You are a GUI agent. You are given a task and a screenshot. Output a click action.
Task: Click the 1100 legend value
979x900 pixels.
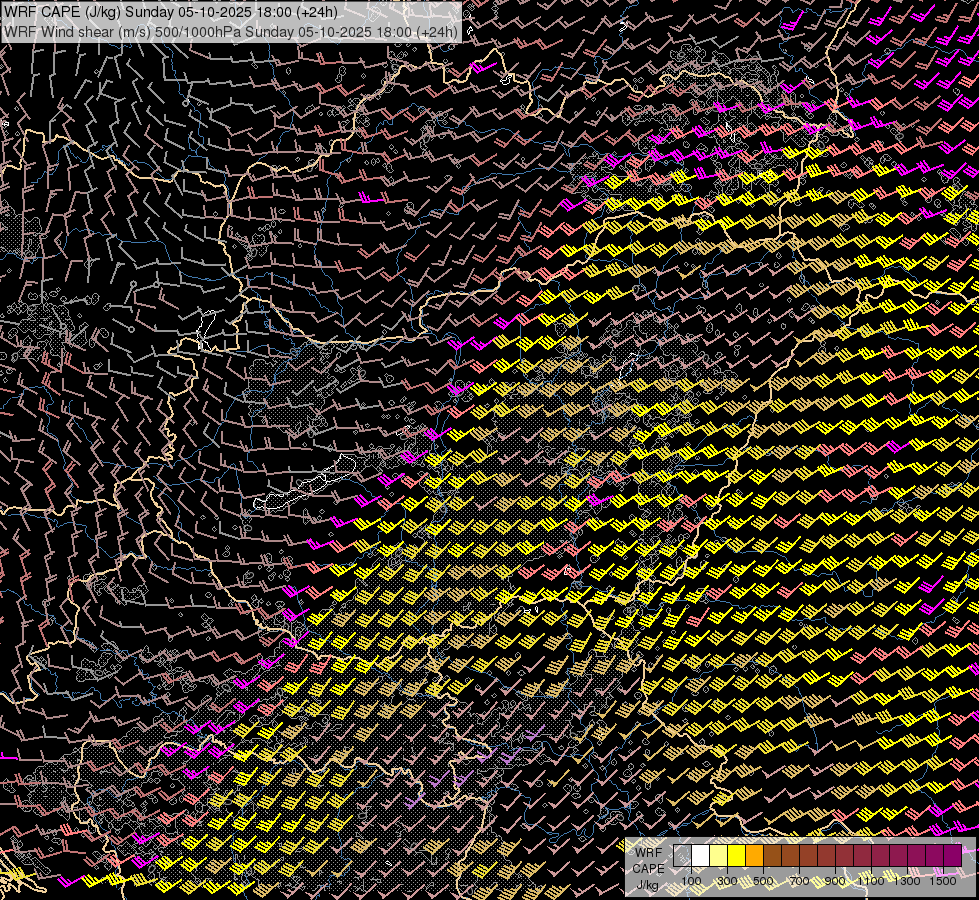click(x=871, y=881)
